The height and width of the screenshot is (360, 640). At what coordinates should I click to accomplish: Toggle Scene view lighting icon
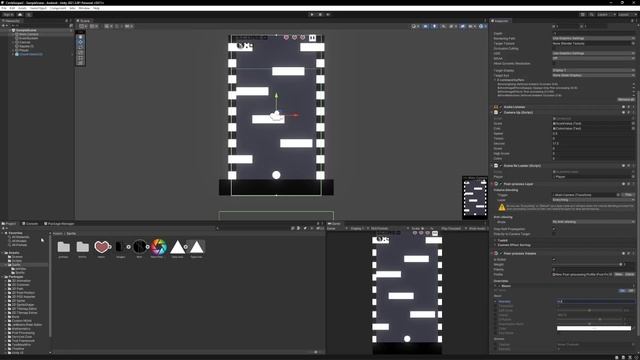pyautogui.click(x=434, y=26)
